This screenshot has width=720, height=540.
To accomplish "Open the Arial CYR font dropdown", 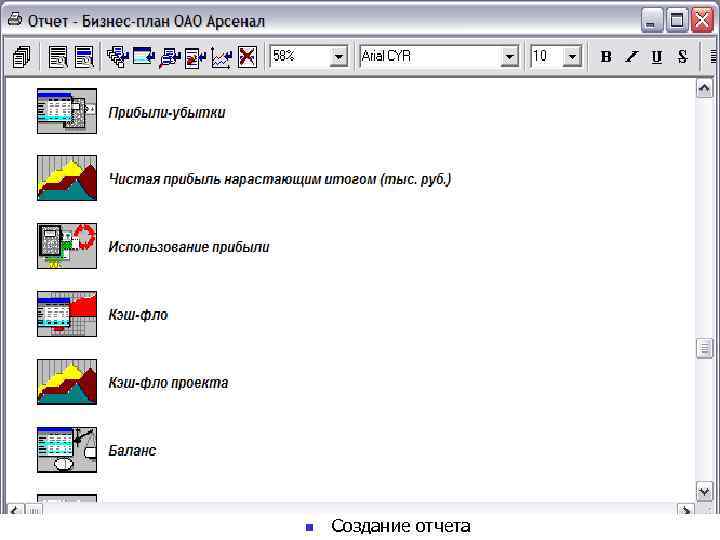I will [x=510, y=57].
